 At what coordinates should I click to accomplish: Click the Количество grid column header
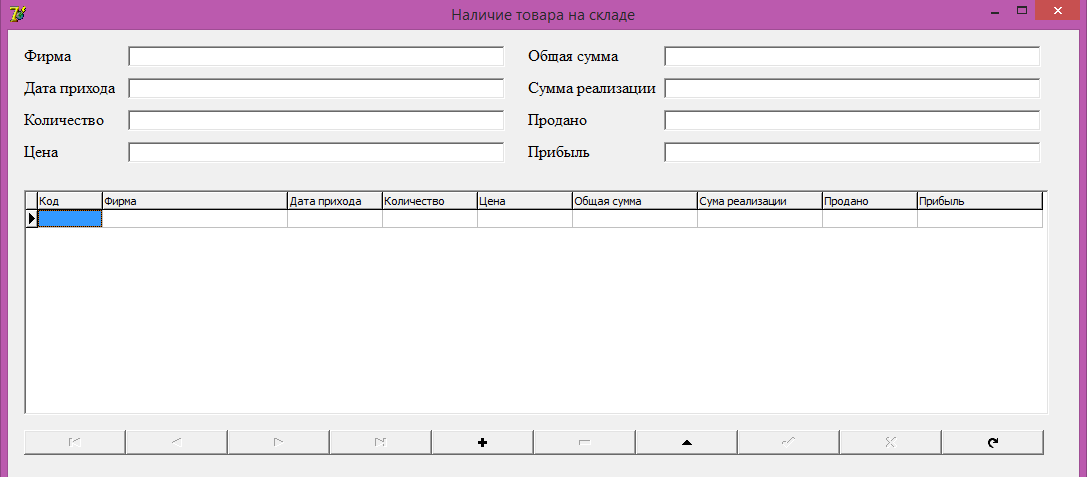(x=430, y=201)
